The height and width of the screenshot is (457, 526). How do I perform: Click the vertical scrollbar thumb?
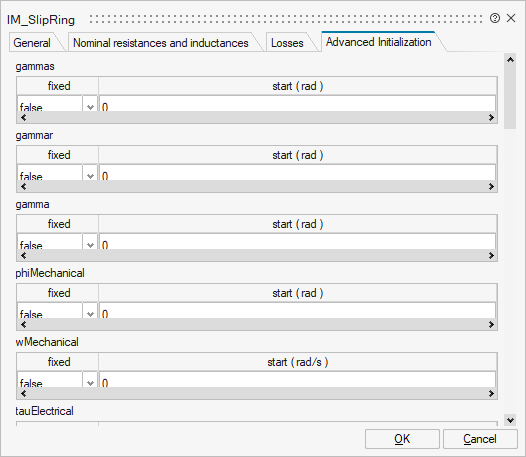coord(510,97)
